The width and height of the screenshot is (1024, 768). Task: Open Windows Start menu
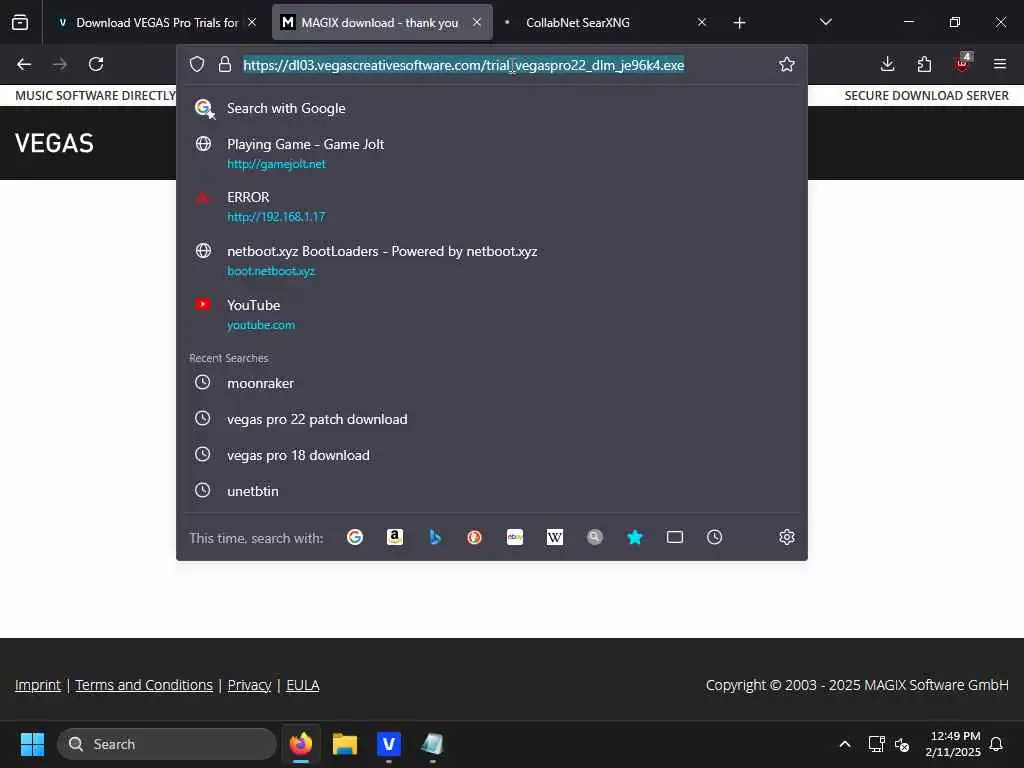click(32, 744)
